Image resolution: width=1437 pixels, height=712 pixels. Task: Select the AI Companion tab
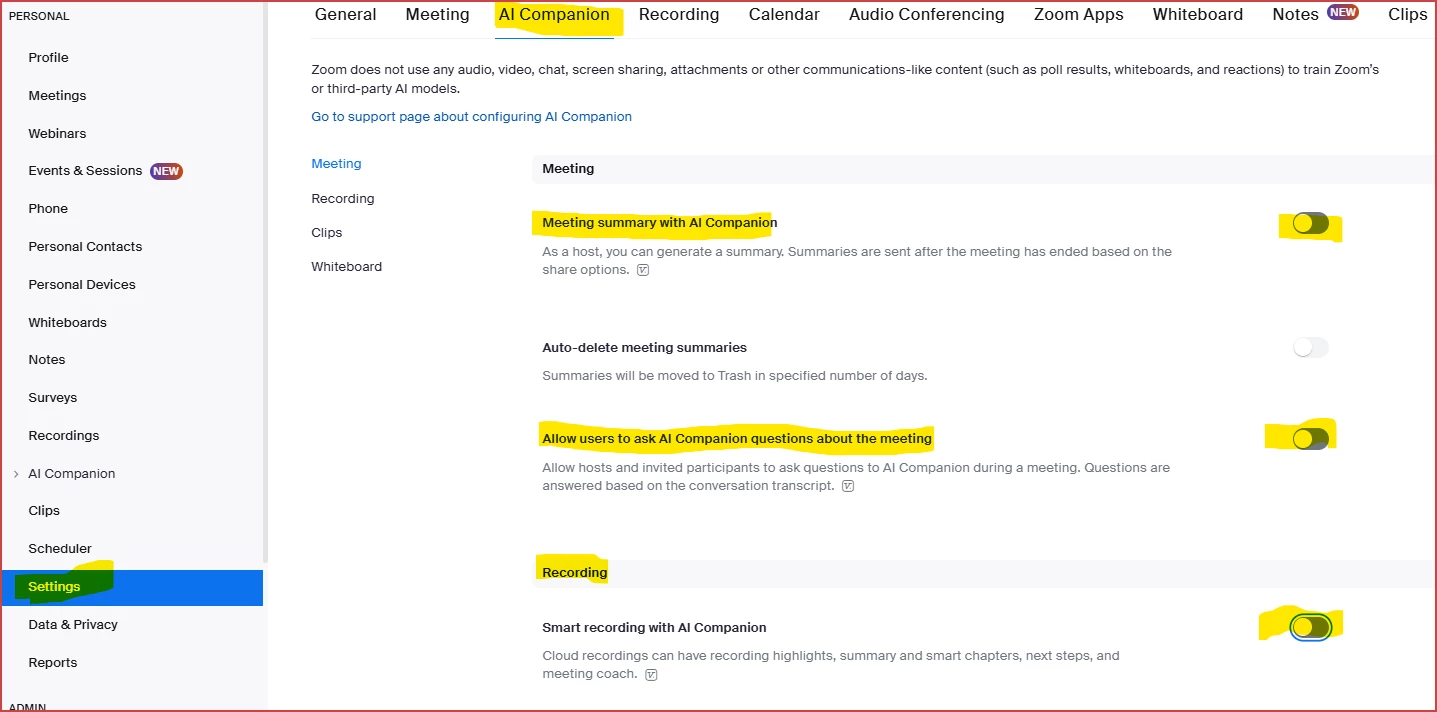pyautogui.click(x=554, y=15)
